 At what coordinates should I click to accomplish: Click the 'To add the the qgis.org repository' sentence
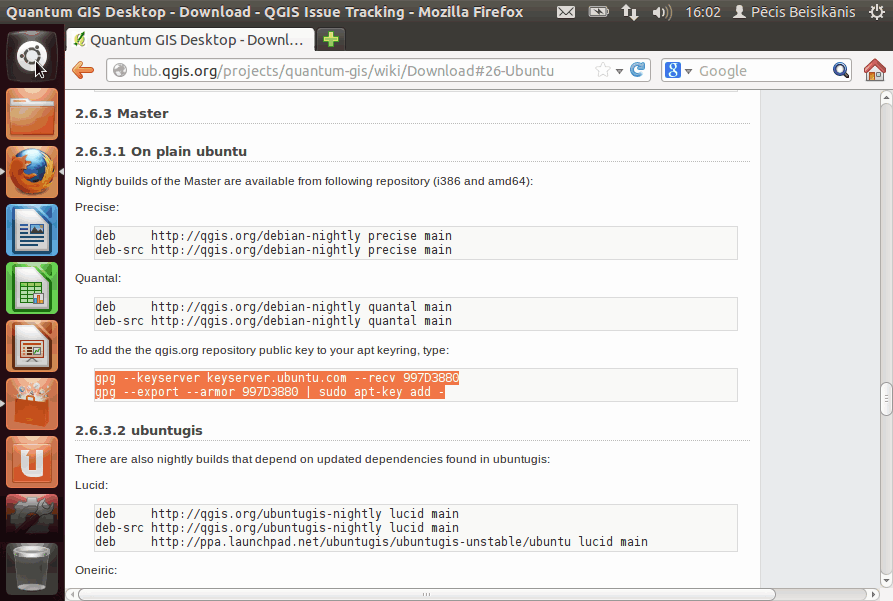262,350
